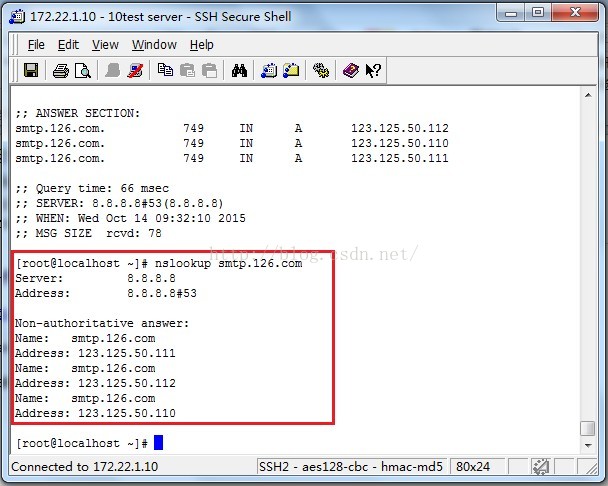Click 'Server: 8.8.8.8' line
Screen dimensions: 608x486
tap(95, 278)
